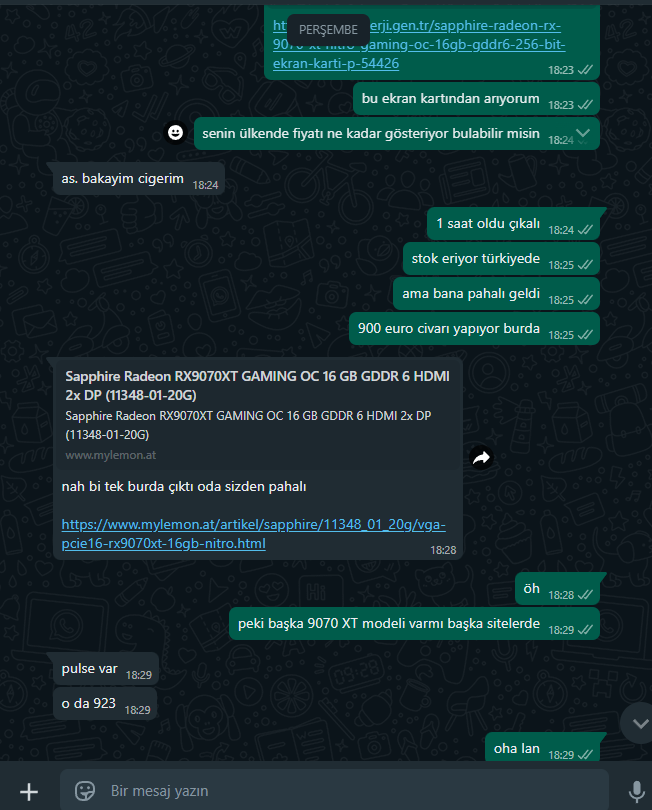Select the 'o da 923' message bubble

105,704
